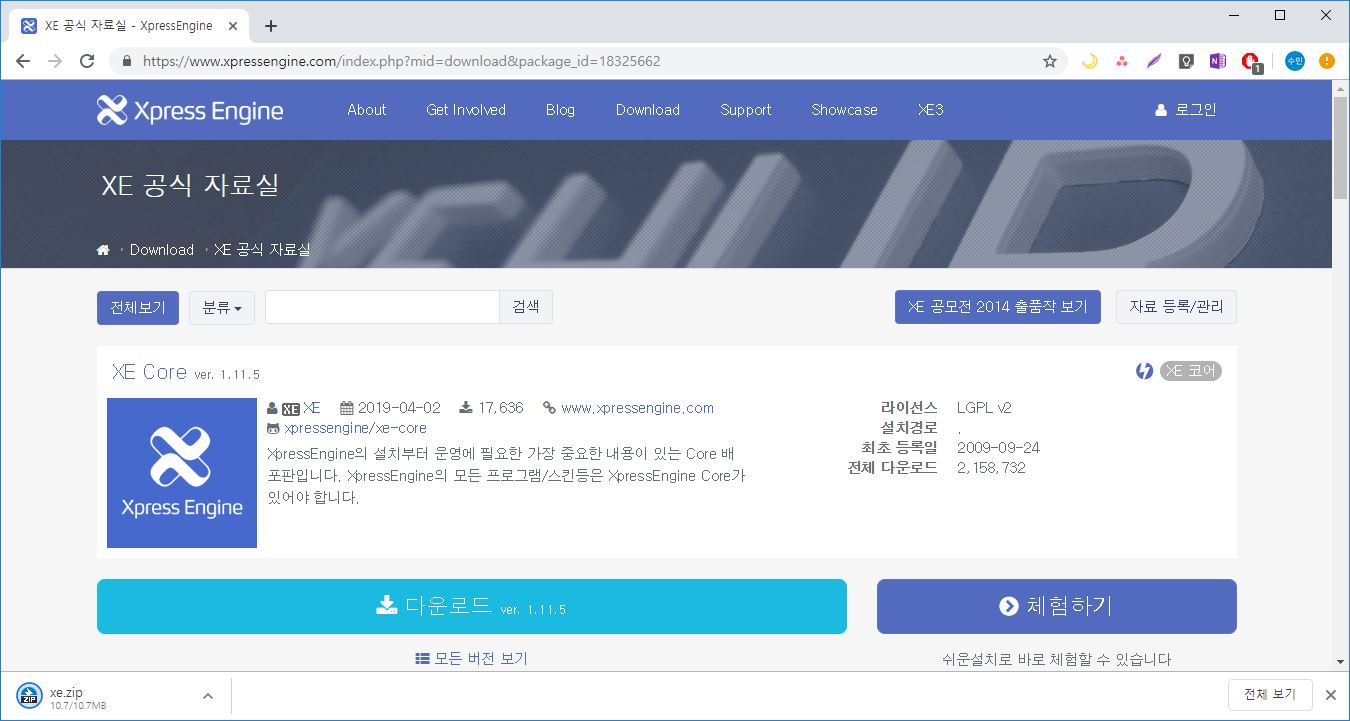The image size is (1350, 721).
Task: Click the 검색 search button
Action: coord(526,307)
